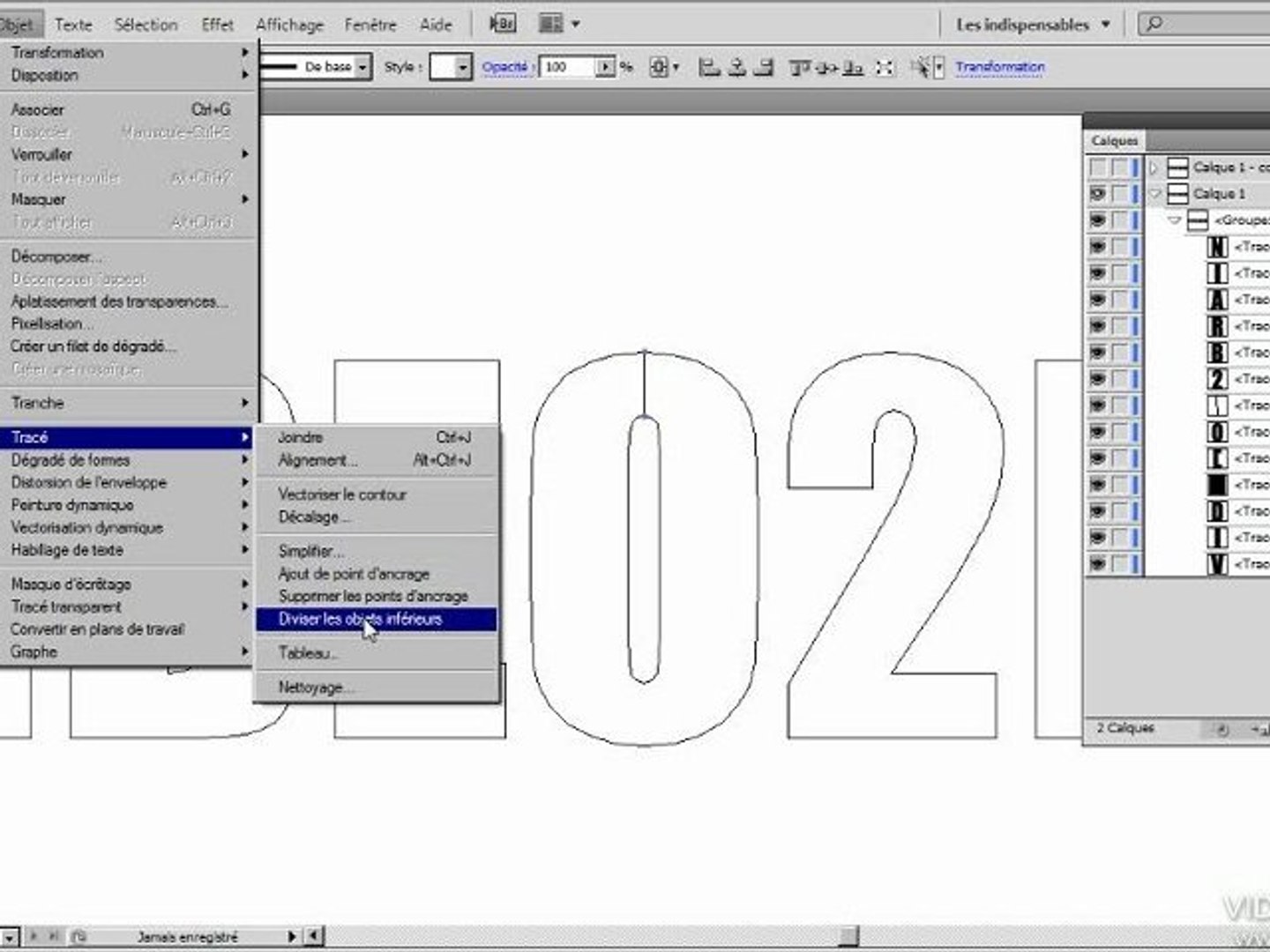Click the thumbnail of the B path layer

(x=1217, y=353)
